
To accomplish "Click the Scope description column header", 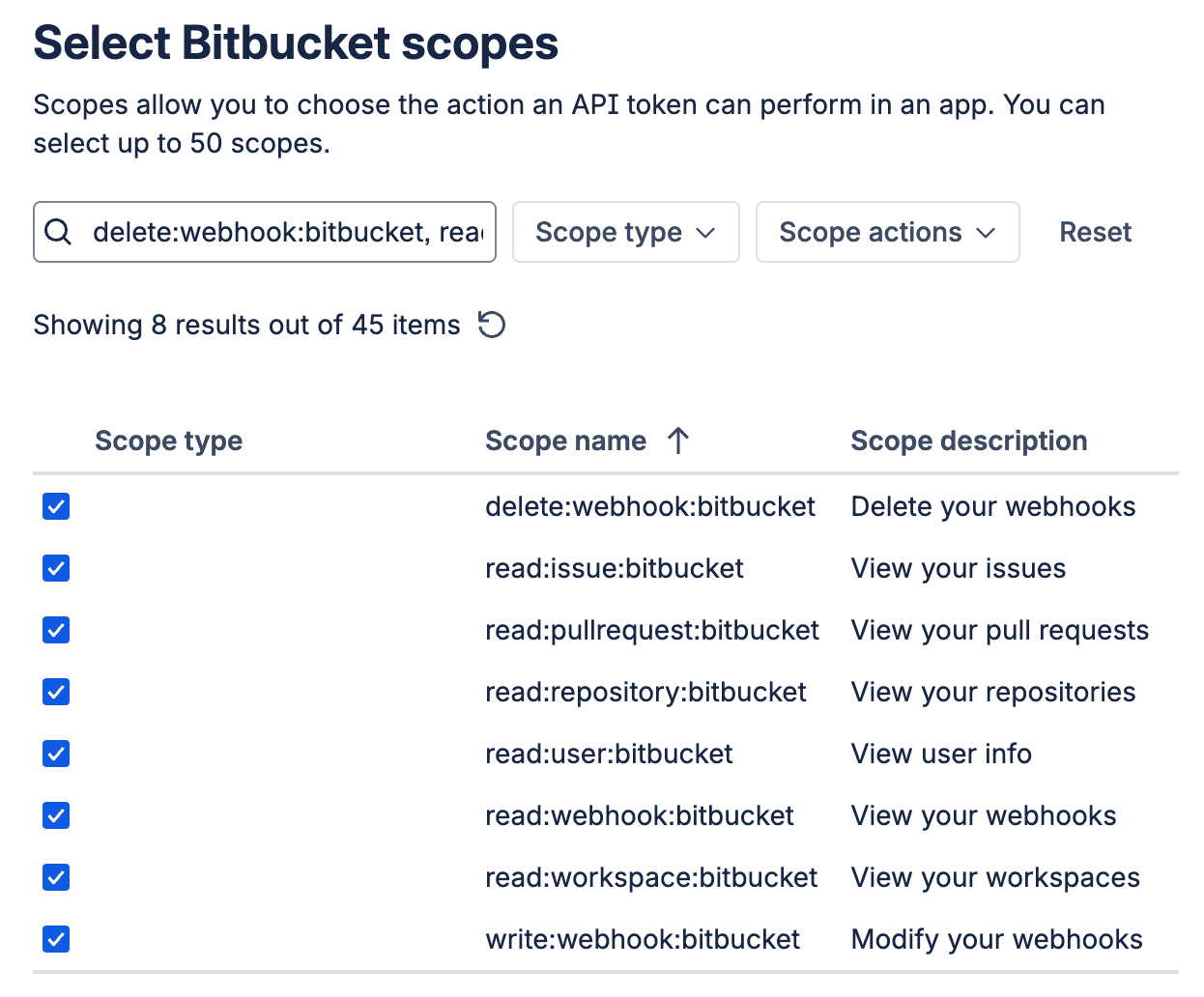I will coord(968,441).
